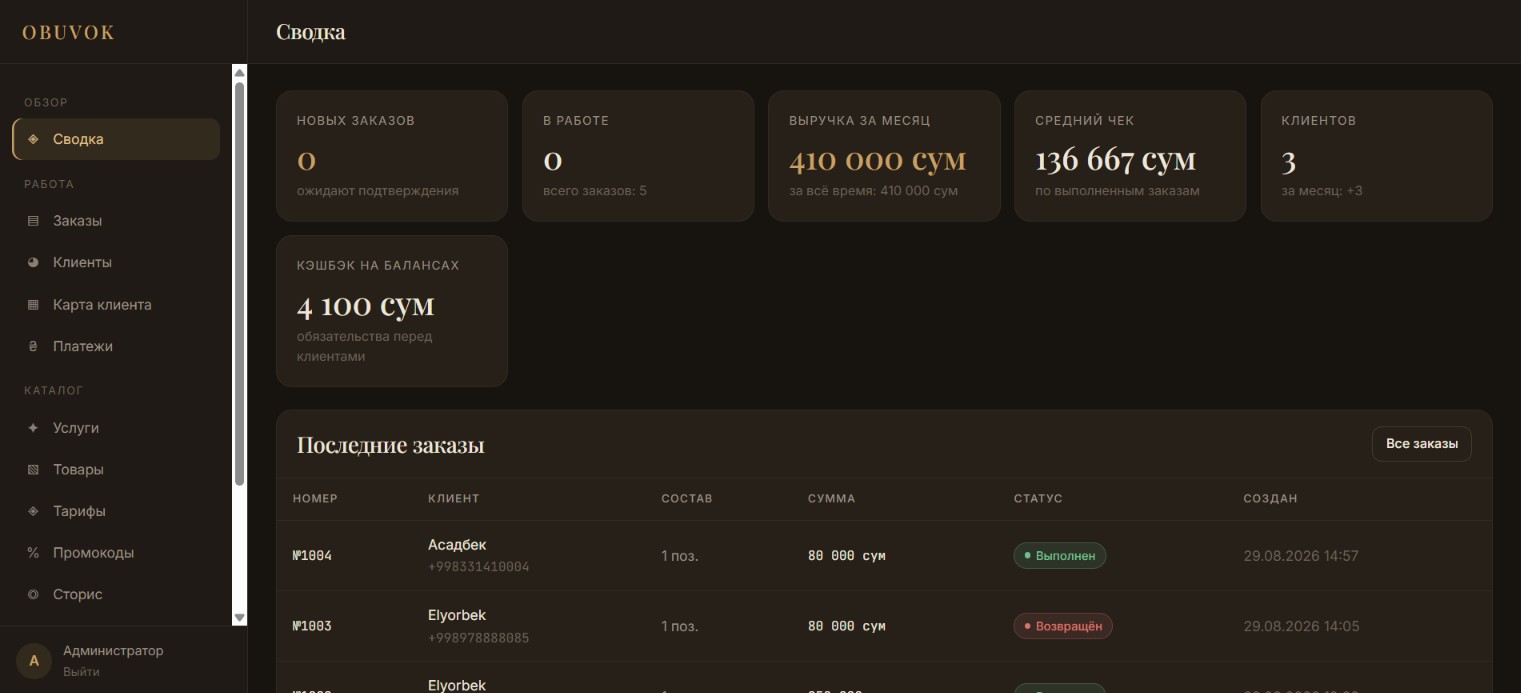Image resolution: width=1521 pixels, height=693 pixels.
Task: Click the В работе card
Action: (x=638, y=156)
